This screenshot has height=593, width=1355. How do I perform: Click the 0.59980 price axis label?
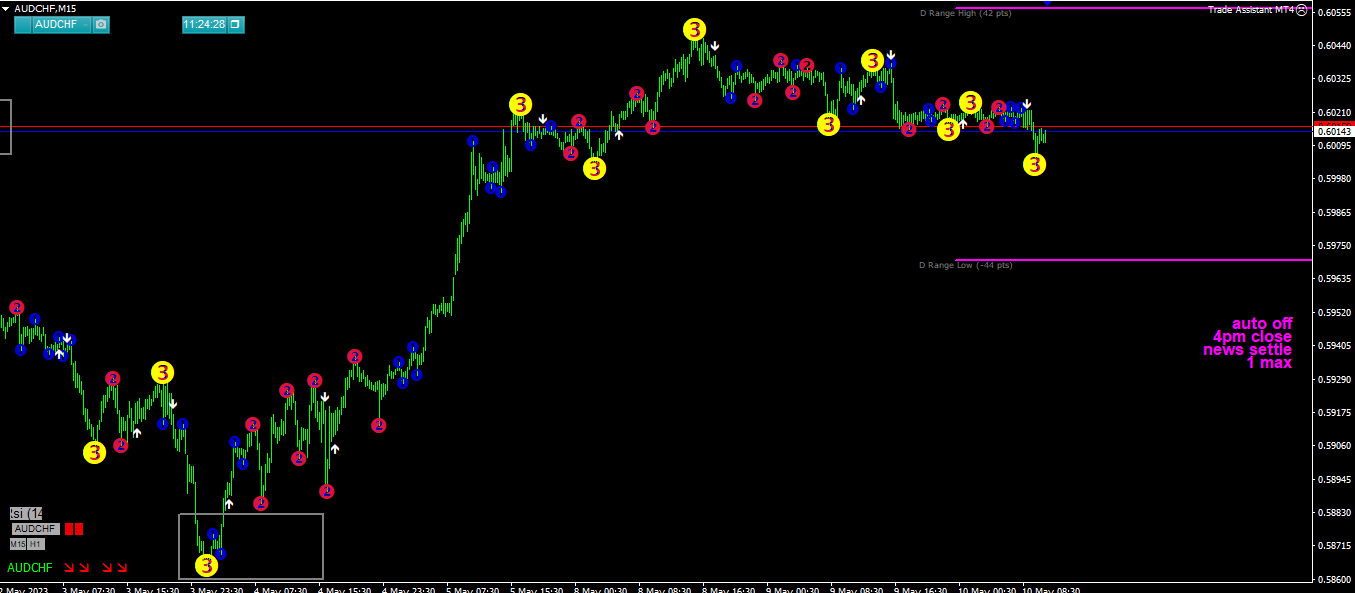click(1334, 179)
